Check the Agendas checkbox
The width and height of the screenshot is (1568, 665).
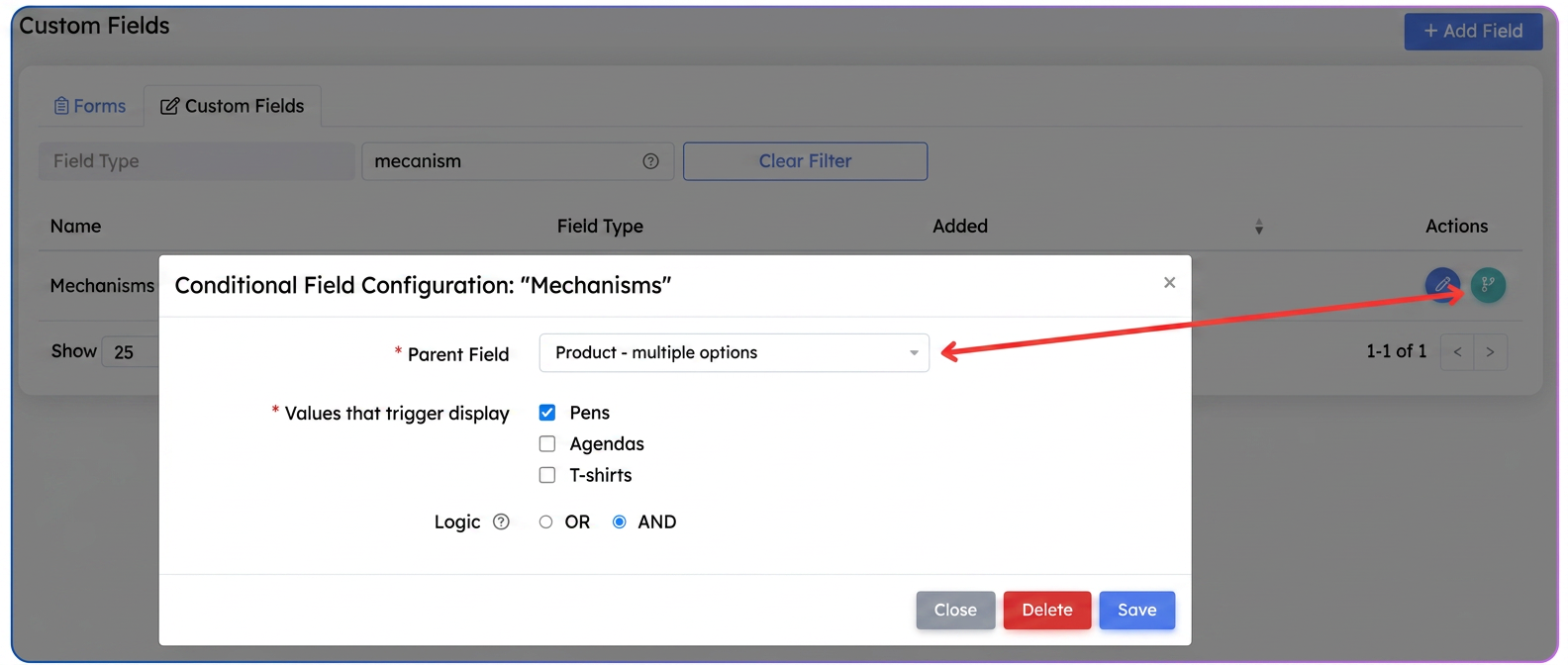coord(547,443)
